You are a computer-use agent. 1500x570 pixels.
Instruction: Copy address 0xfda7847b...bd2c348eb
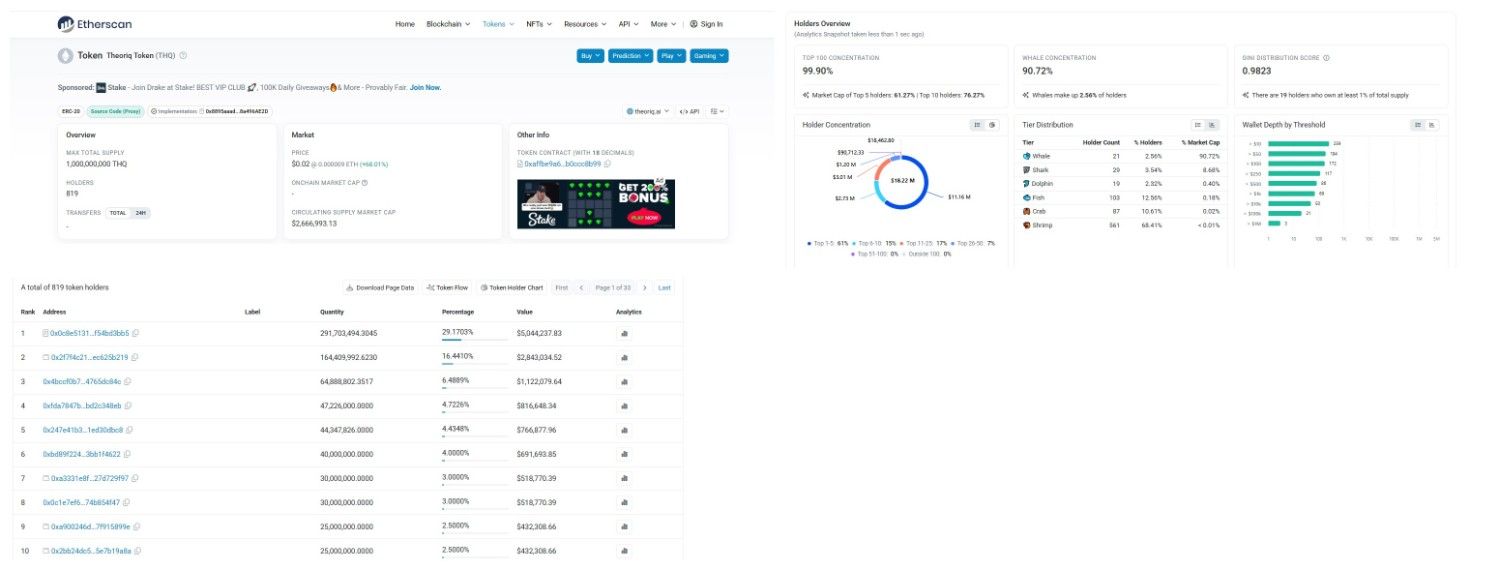point(129,406)
